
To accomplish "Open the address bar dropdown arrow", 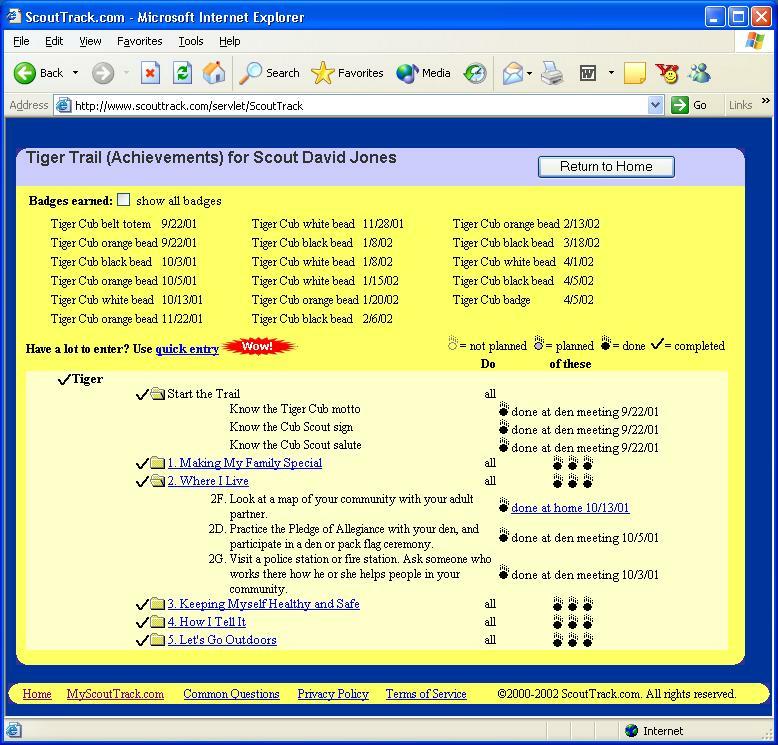I will pyautogui.click(x=655, y=105).
